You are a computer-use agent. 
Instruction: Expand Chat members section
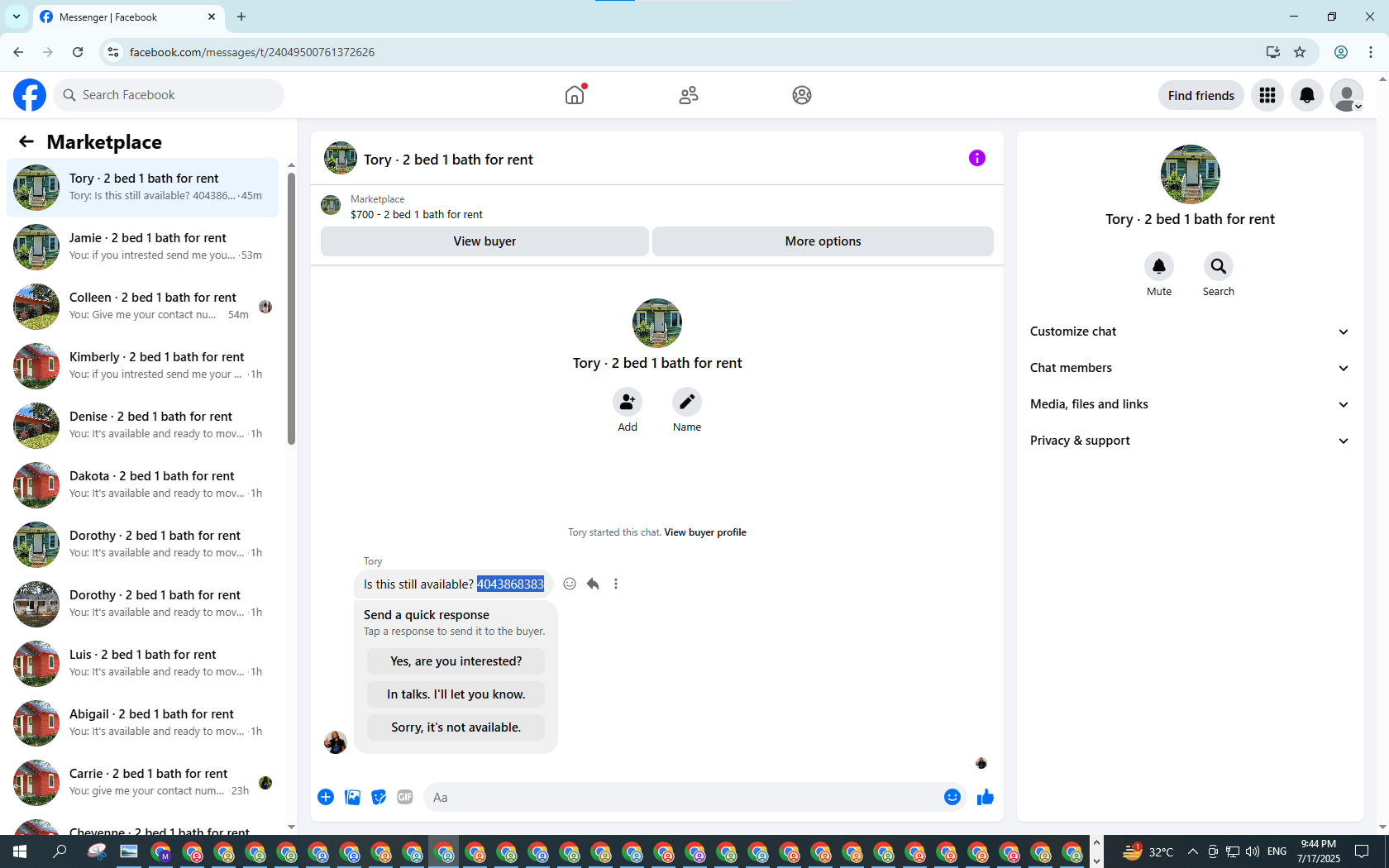tap(1190, 368)
